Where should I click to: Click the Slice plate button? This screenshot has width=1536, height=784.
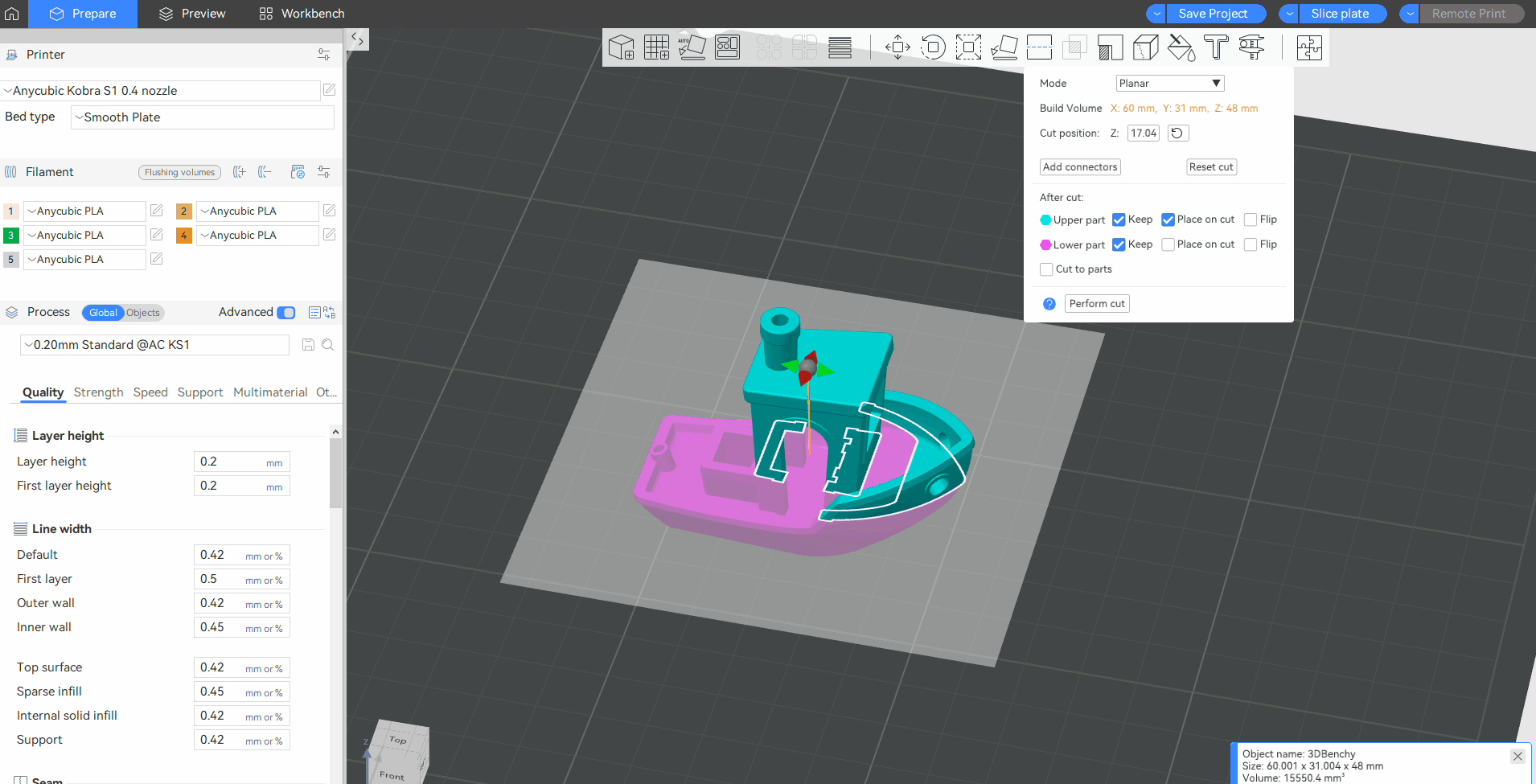click(1343, 14)
